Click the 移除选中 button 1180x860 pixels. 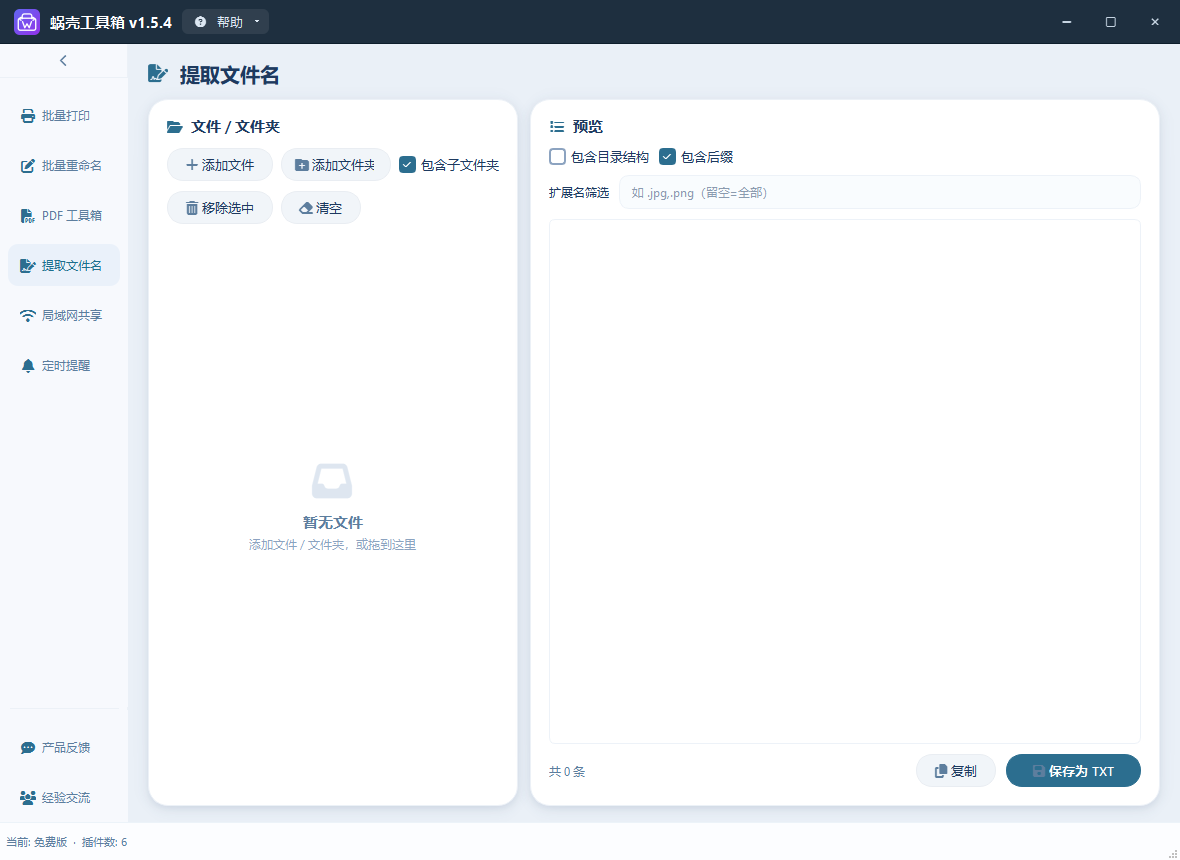pyautogui.click(x=220, y=208)
